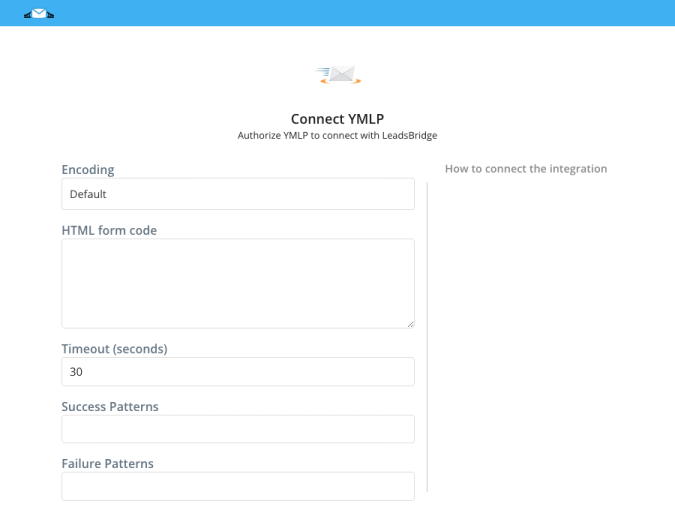Click the textarea resize handle corner
This screenshot has width=675, height=525.
click(x=411, y=324)
